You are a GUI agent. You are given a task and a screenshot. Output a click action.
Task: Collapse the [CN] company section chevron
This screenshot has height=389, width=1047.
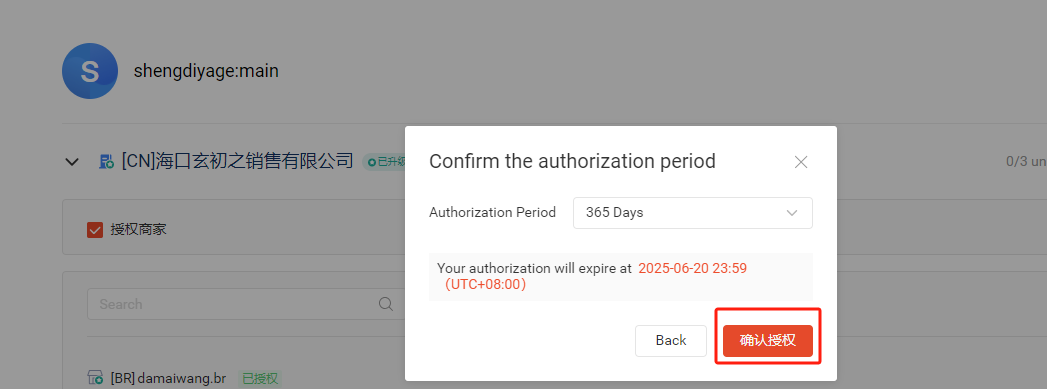click(x=72, y=161)
